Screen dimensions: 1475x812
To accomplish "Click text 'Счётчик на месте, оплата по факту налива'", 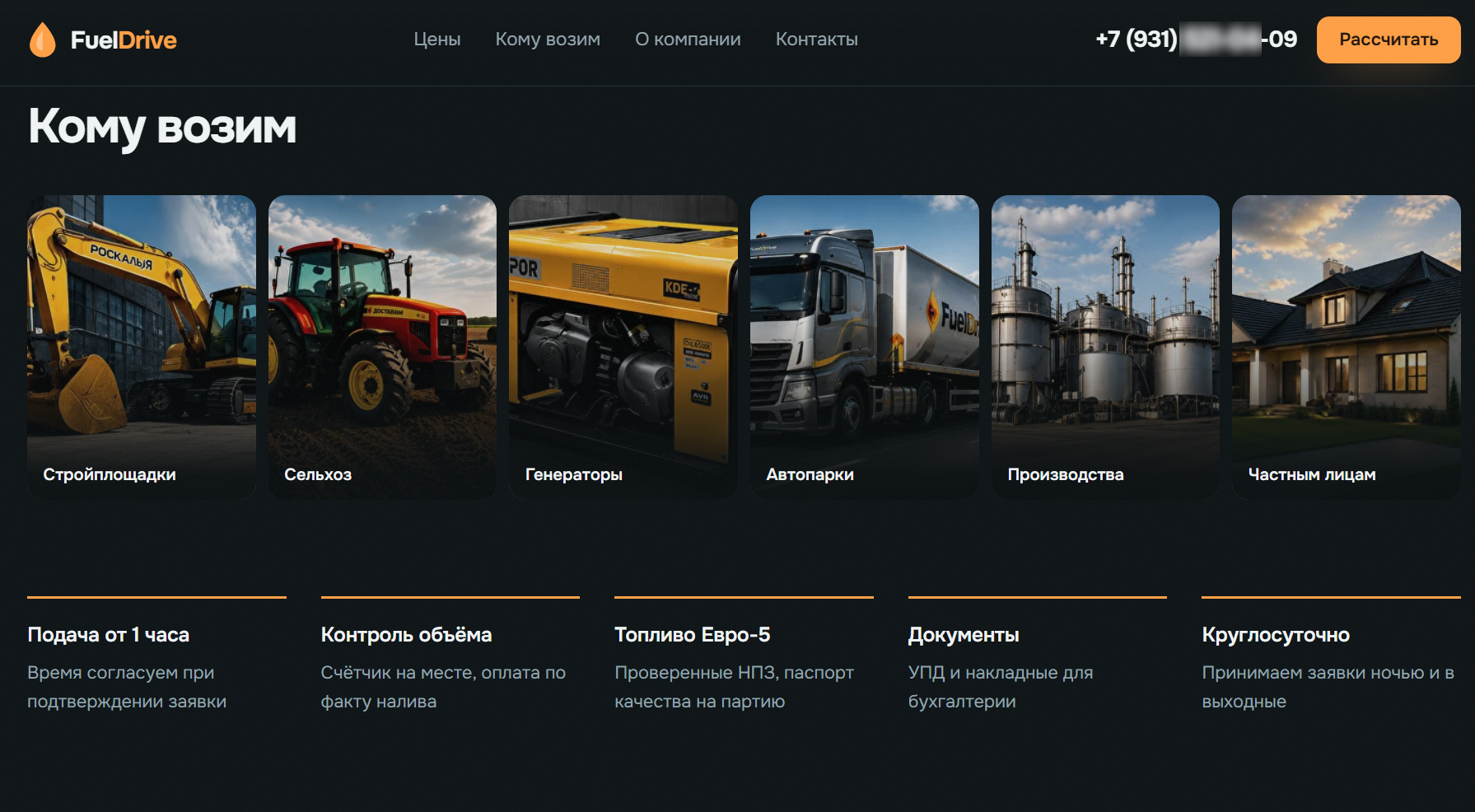I will tap(443, 687).
